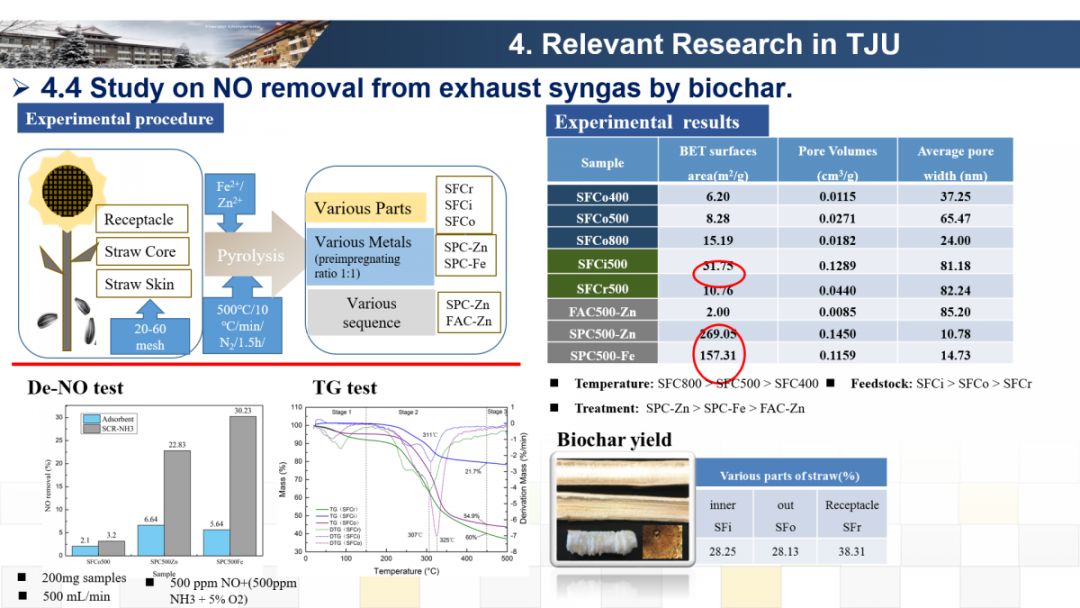Click the pore volume '0.1289'
Screen dimensions: 1080x608
838,265
